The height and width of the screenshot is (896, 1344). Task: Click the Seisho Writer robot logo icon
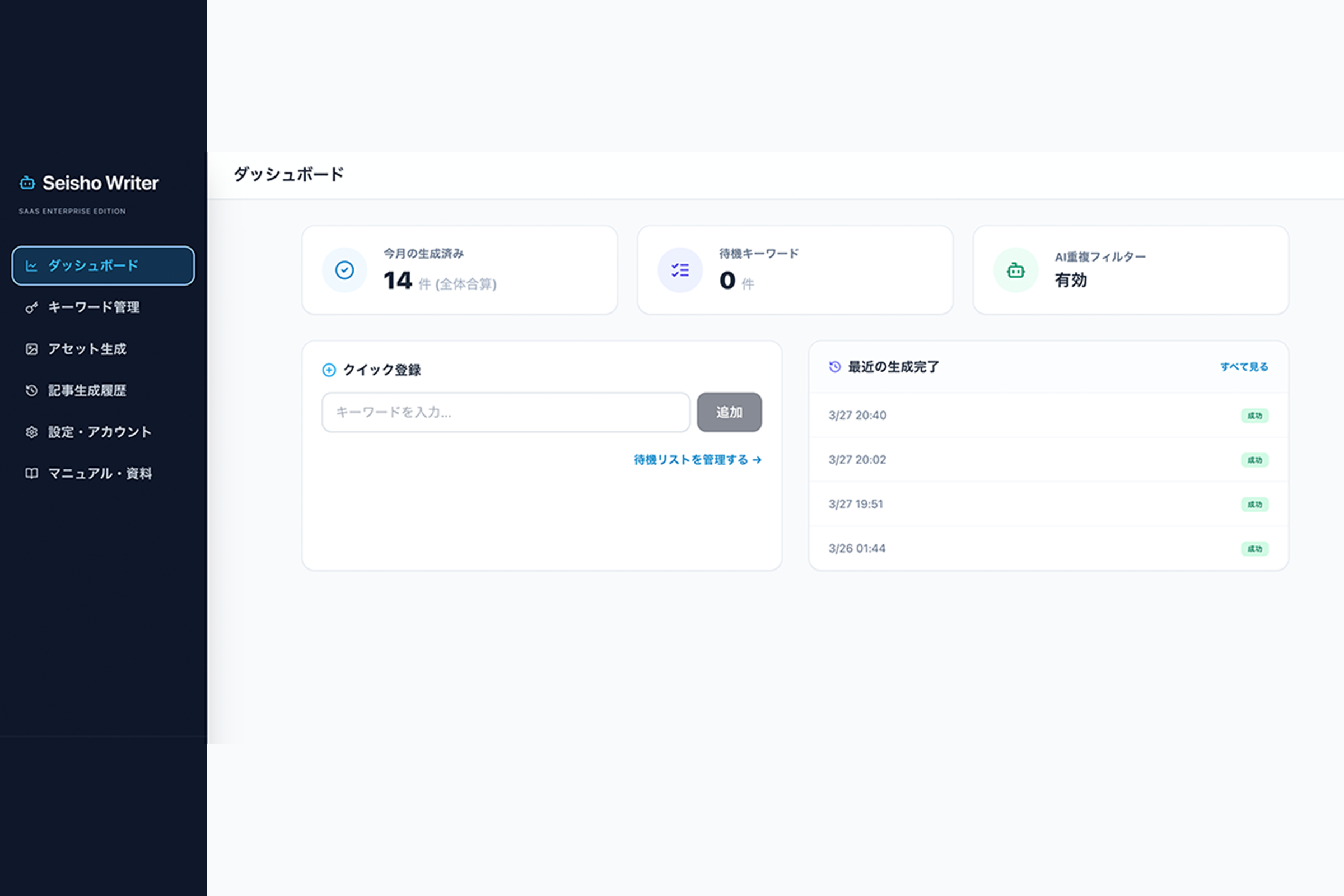27,184
